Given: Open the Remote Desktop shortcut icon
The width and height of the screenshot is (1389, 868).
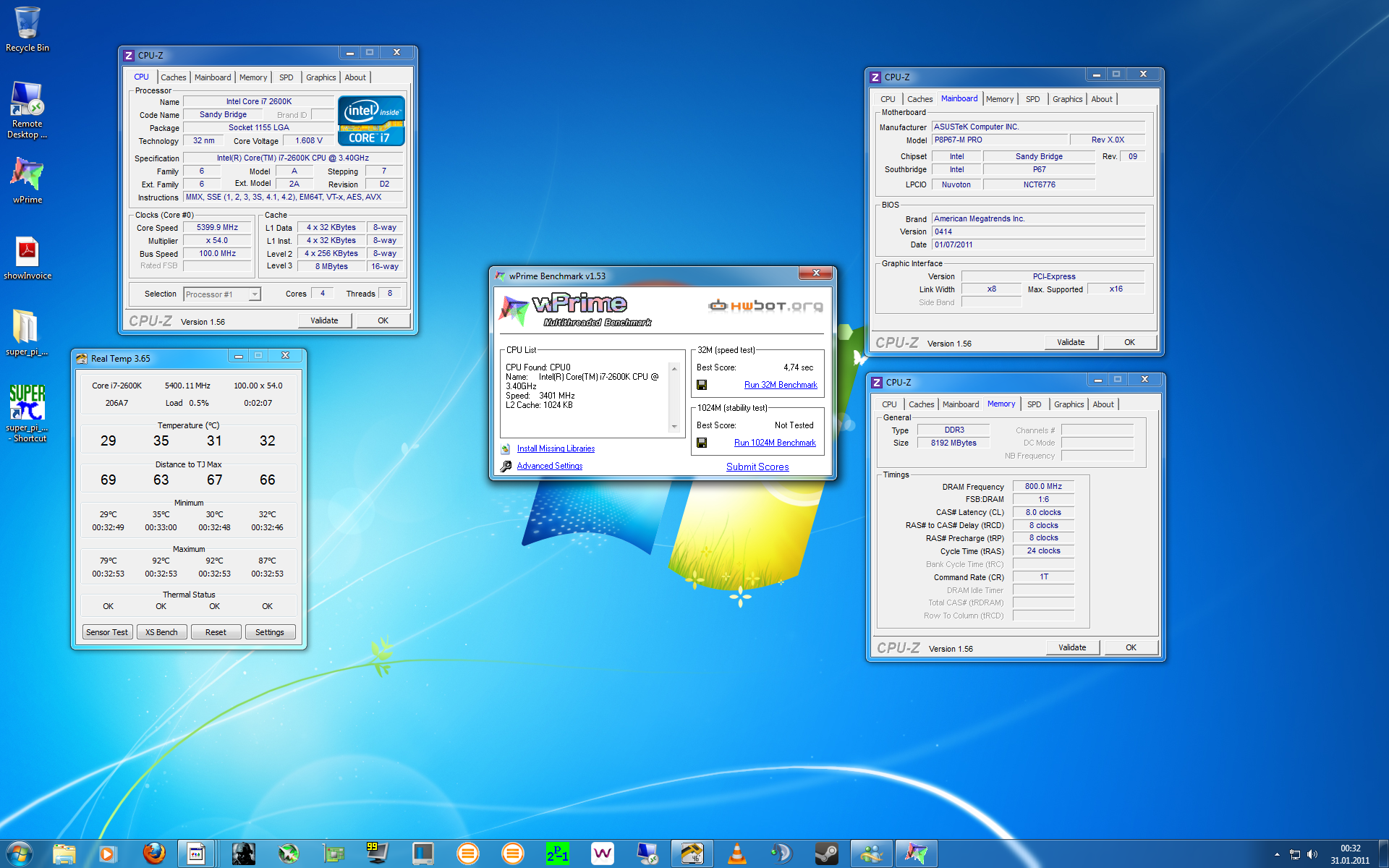Looking at the screenshot, I should pyautogui.click(x=27, y=110).
